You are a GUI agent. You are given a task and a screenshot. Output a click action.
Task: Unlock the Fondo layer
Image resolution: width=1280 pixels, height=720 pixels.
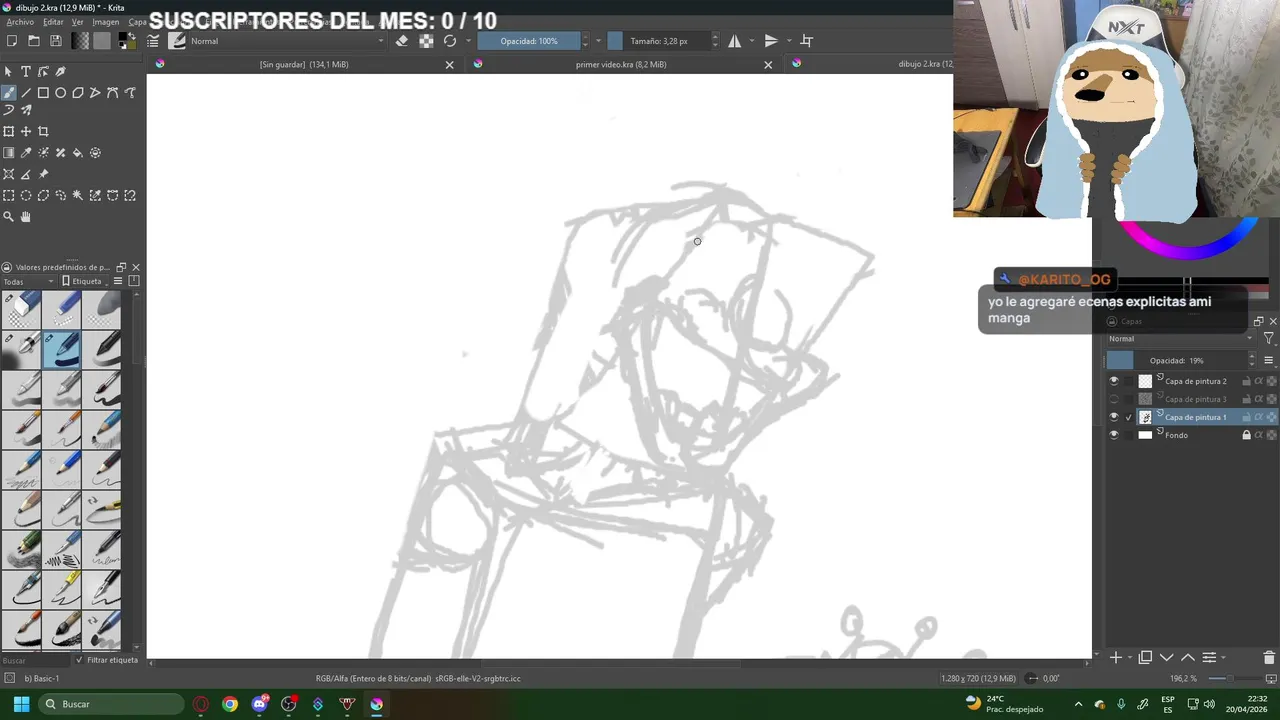[x=1246, y=435]
